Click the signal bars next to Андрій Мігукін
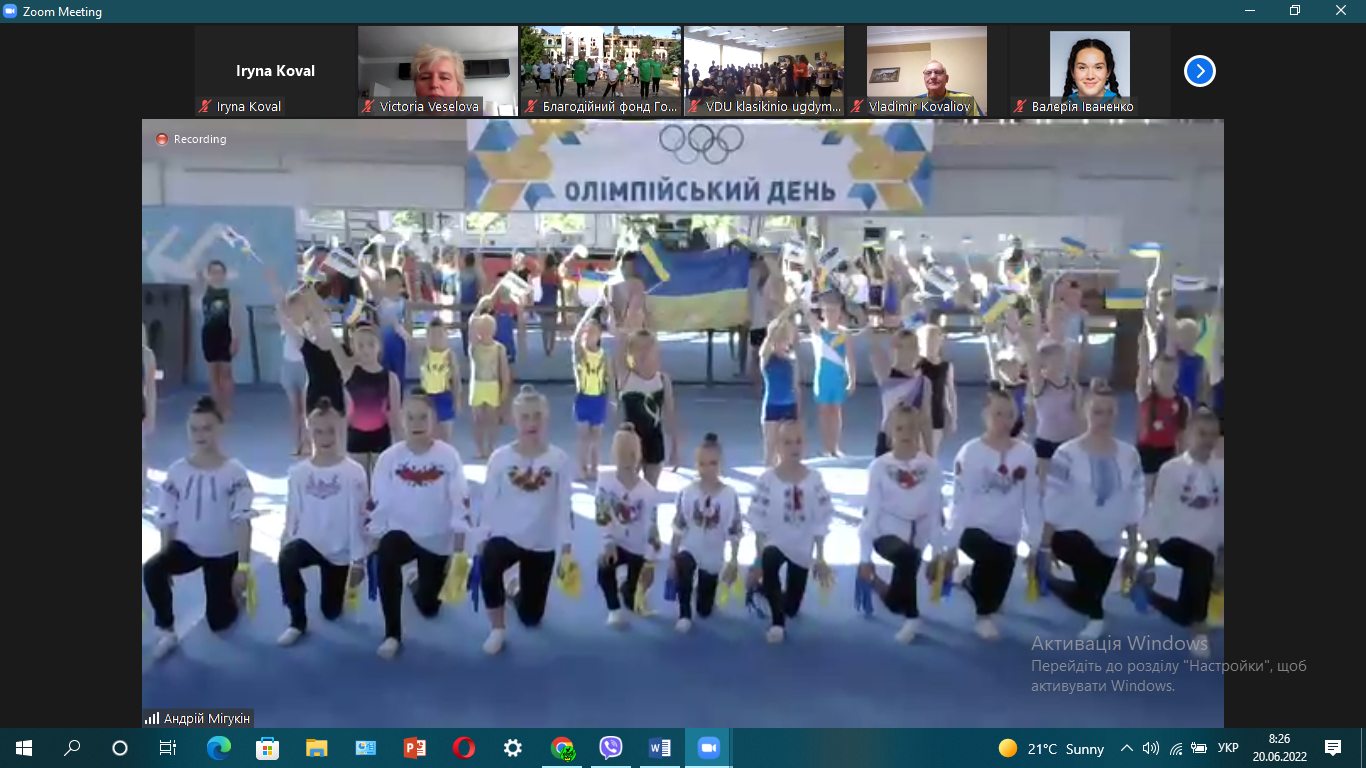The height and width of the screenshot is (768, 1366). coord(152,718)
